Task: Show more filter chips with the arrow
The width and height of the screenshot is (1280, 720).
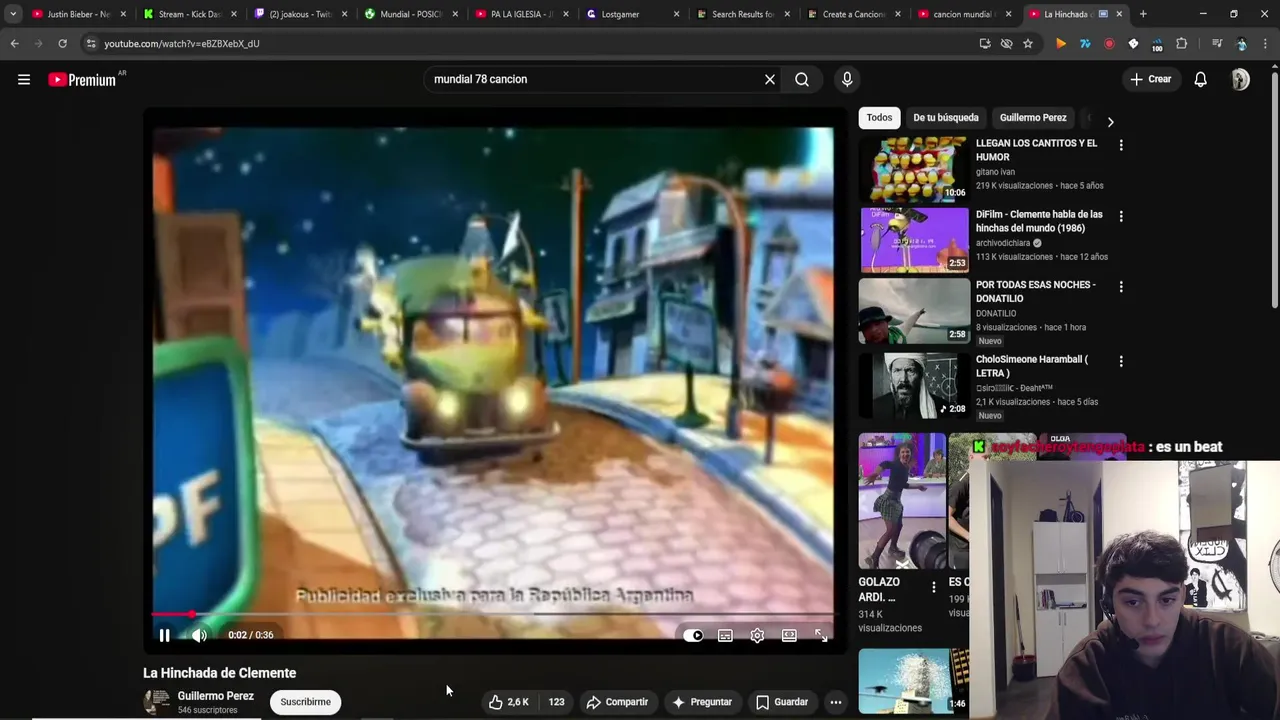Action: [x=1110, y=122]
